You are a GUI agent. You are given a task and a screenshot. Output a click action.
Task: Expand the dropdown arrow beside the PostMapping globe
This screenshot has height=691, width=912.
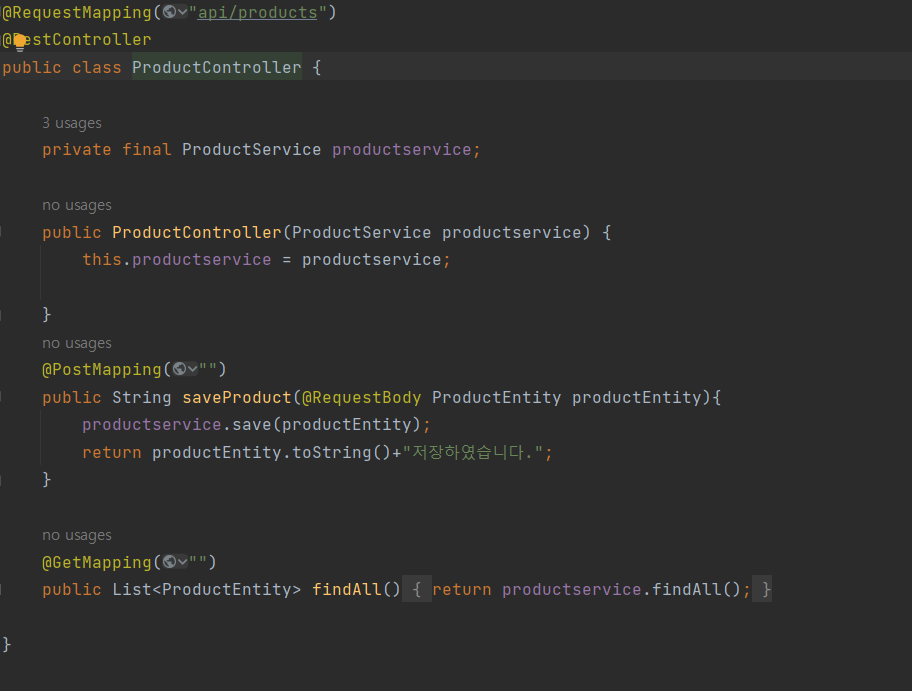click(193, 369)
